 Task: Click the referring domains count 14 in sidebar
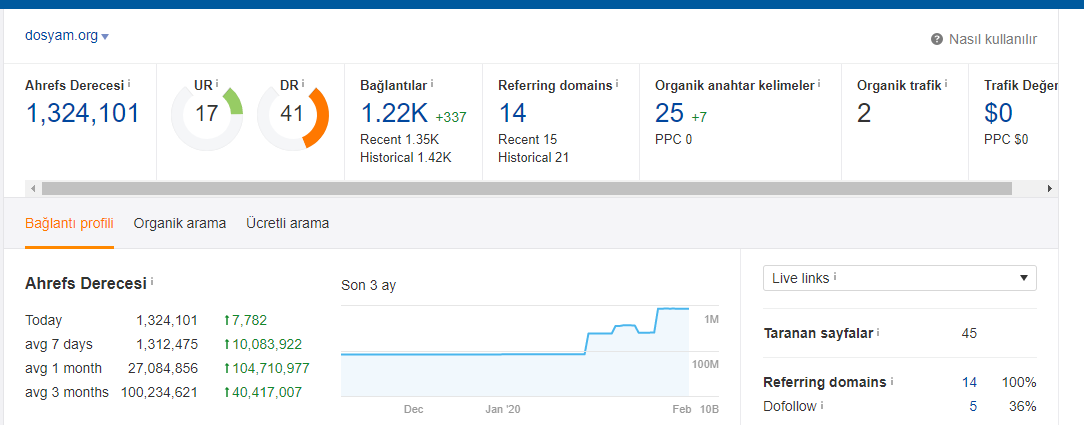[969, 382]
